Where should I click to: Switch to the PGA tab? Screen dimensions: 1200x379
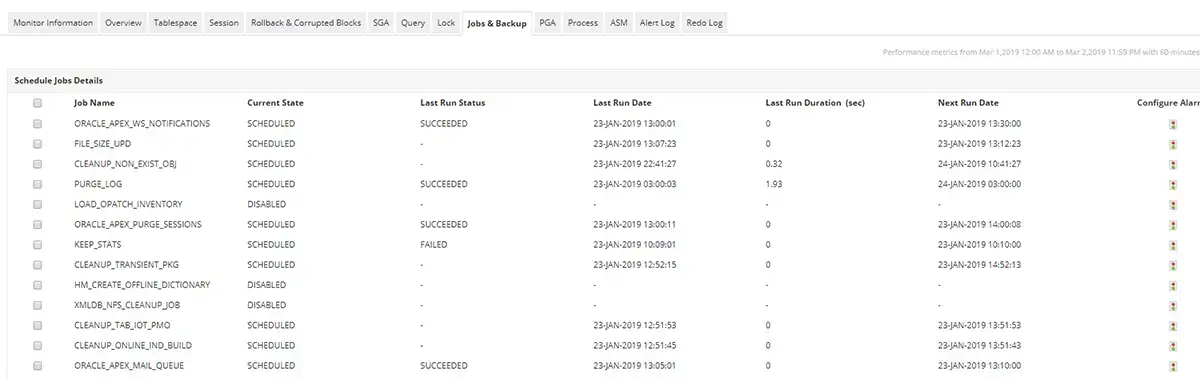click(x=547, y=22)
